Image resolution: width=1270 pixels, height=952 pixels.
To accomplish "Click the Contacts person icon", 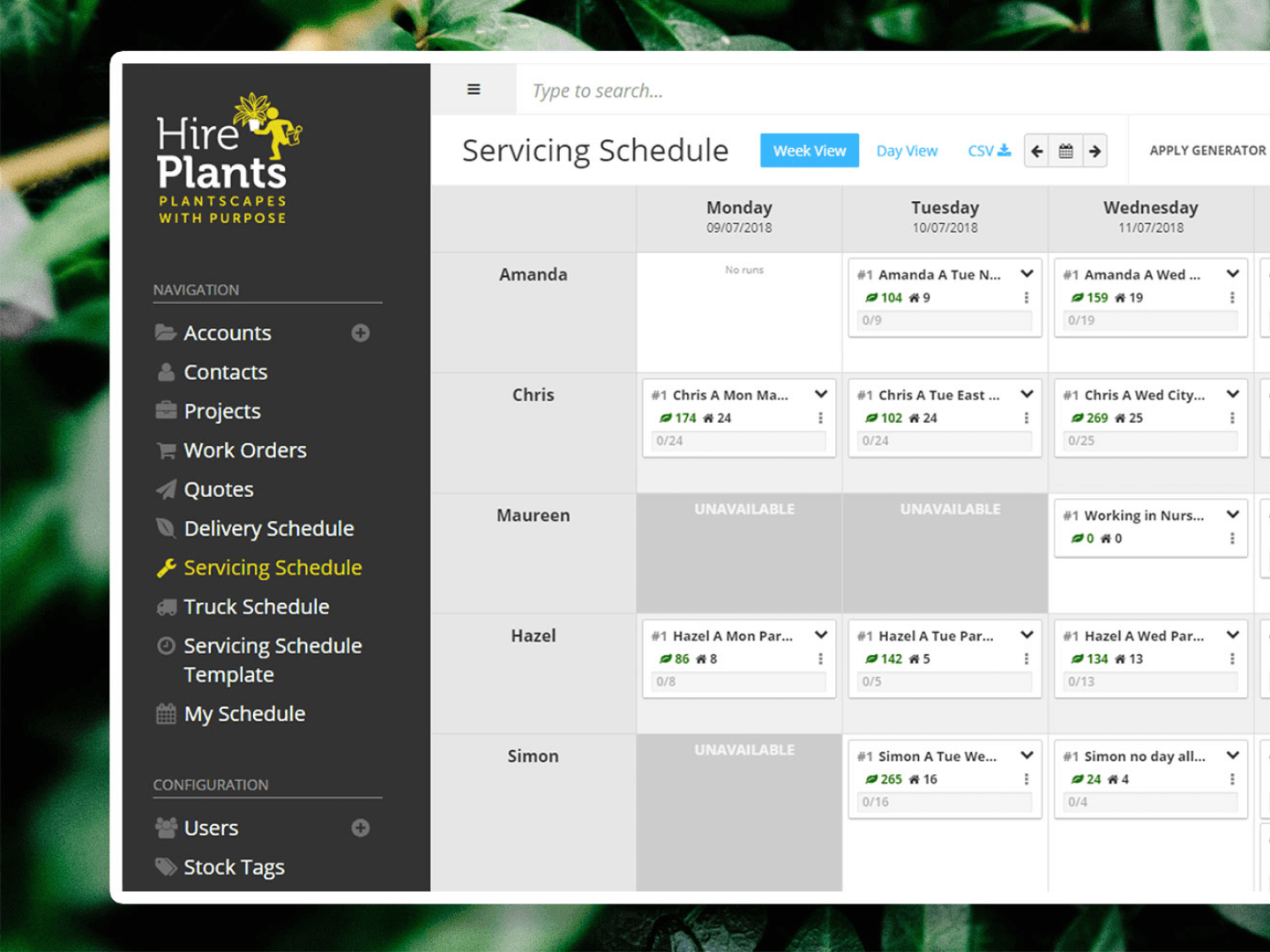I will pyautogui.click(x=165, y=371).
